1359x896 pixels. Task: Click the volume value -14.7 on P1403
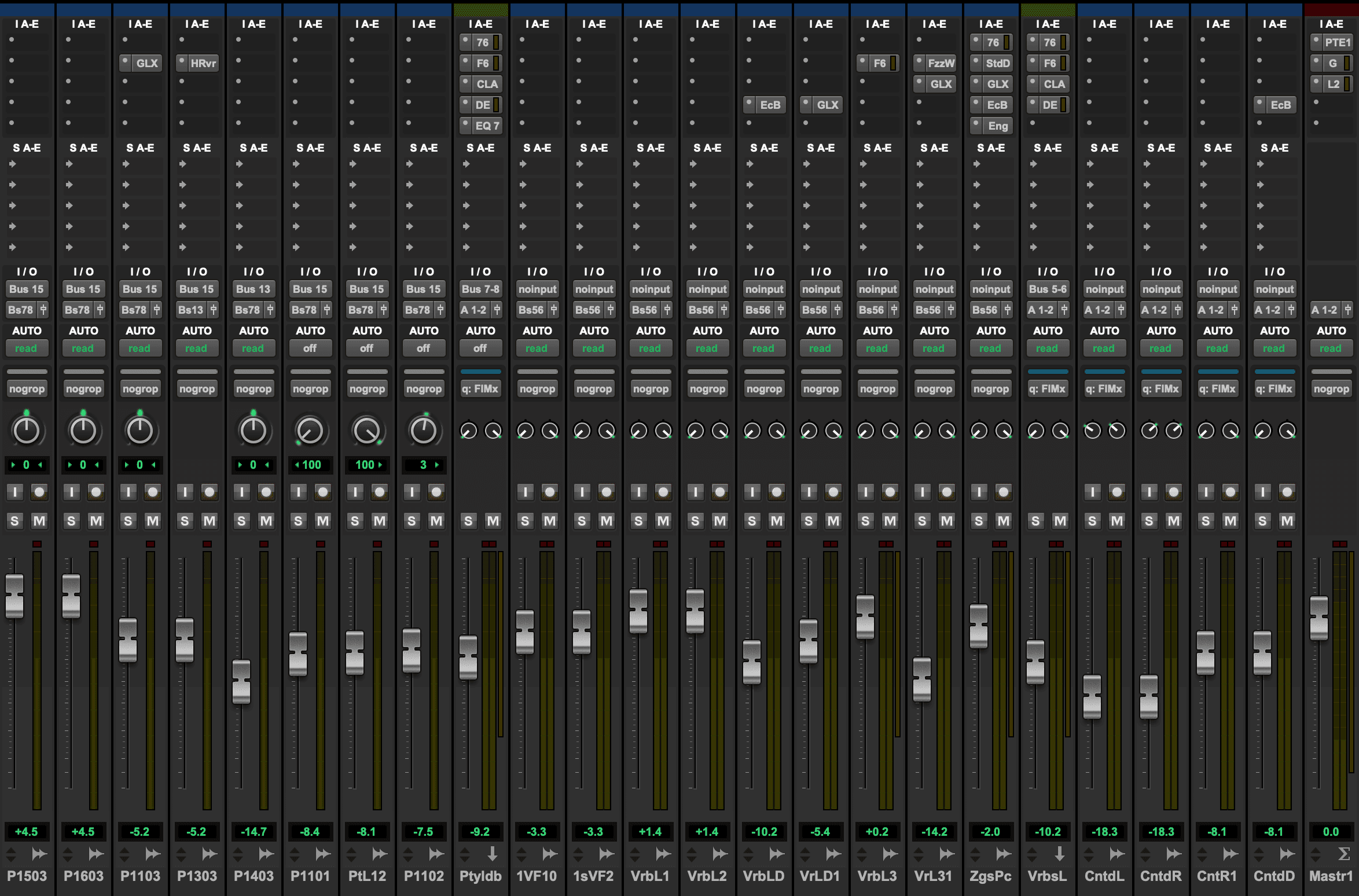pos(254,832)
